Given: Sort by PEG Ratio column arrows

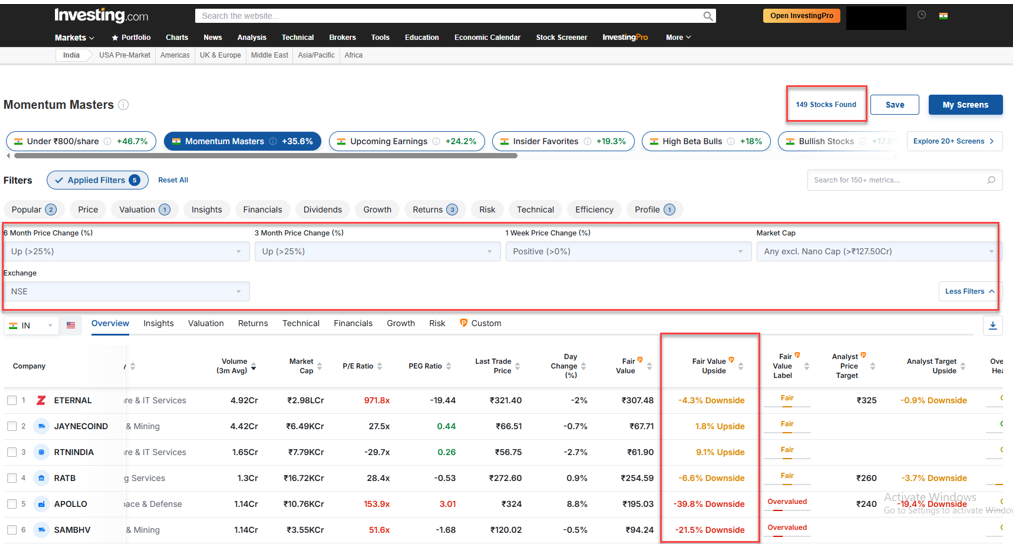Looking at the screenshot, I should (448, 367).
